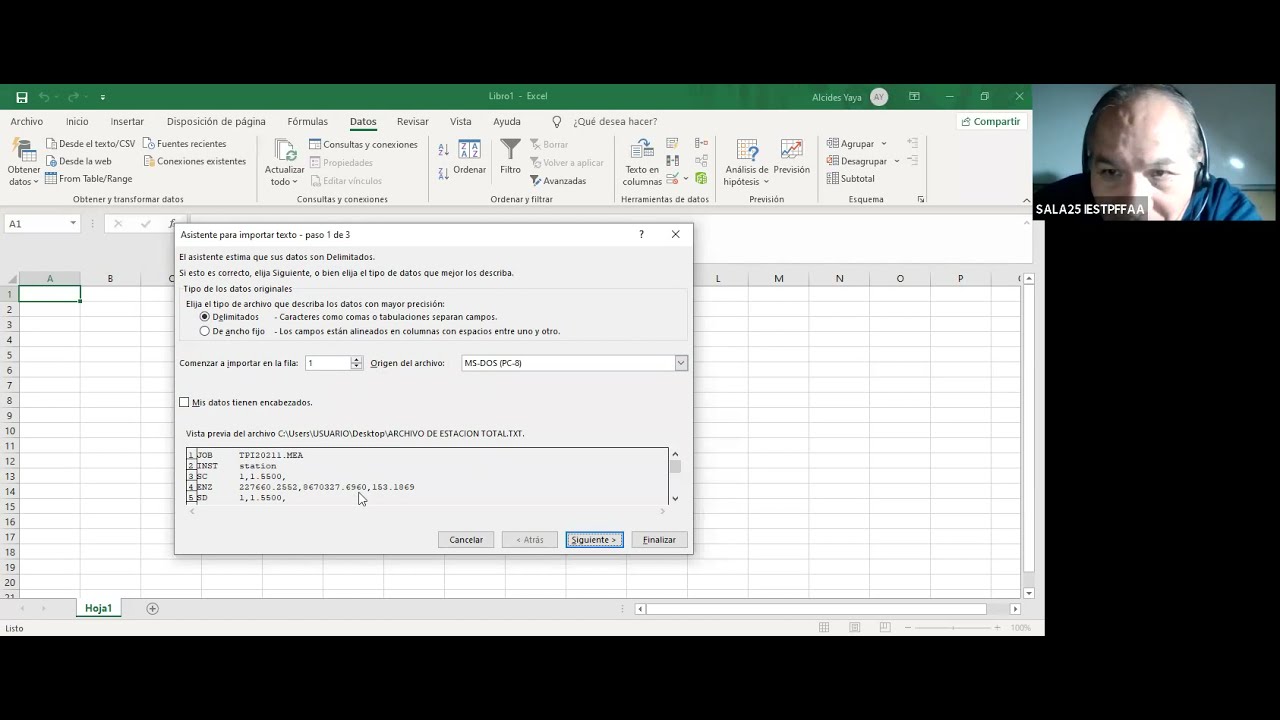Add a new sheet with plus icon

(152, 608)
